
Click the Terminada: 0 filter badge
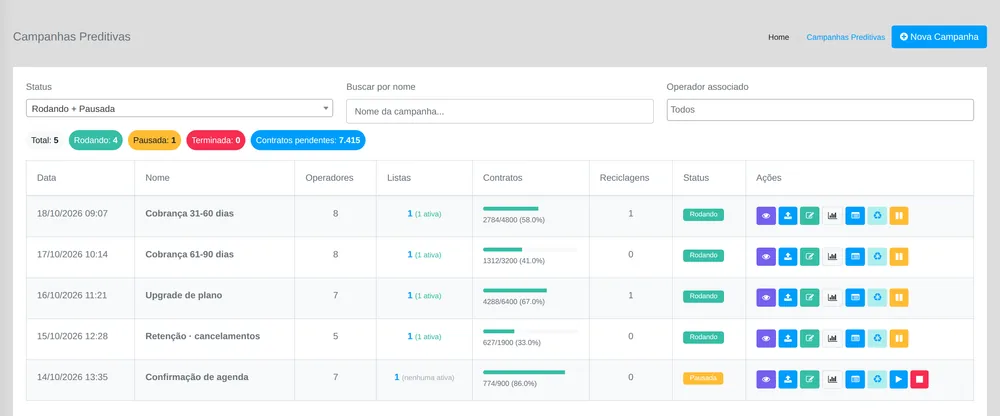(x=216, y=140)
